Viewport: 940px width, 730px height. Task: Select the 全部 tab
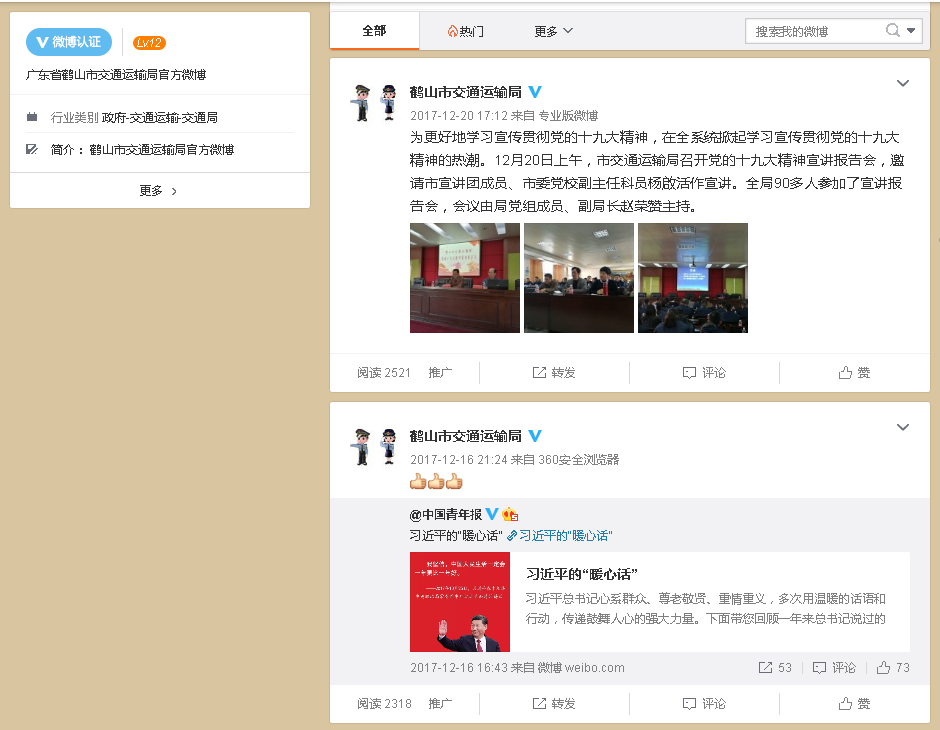[x=374, y=31]
